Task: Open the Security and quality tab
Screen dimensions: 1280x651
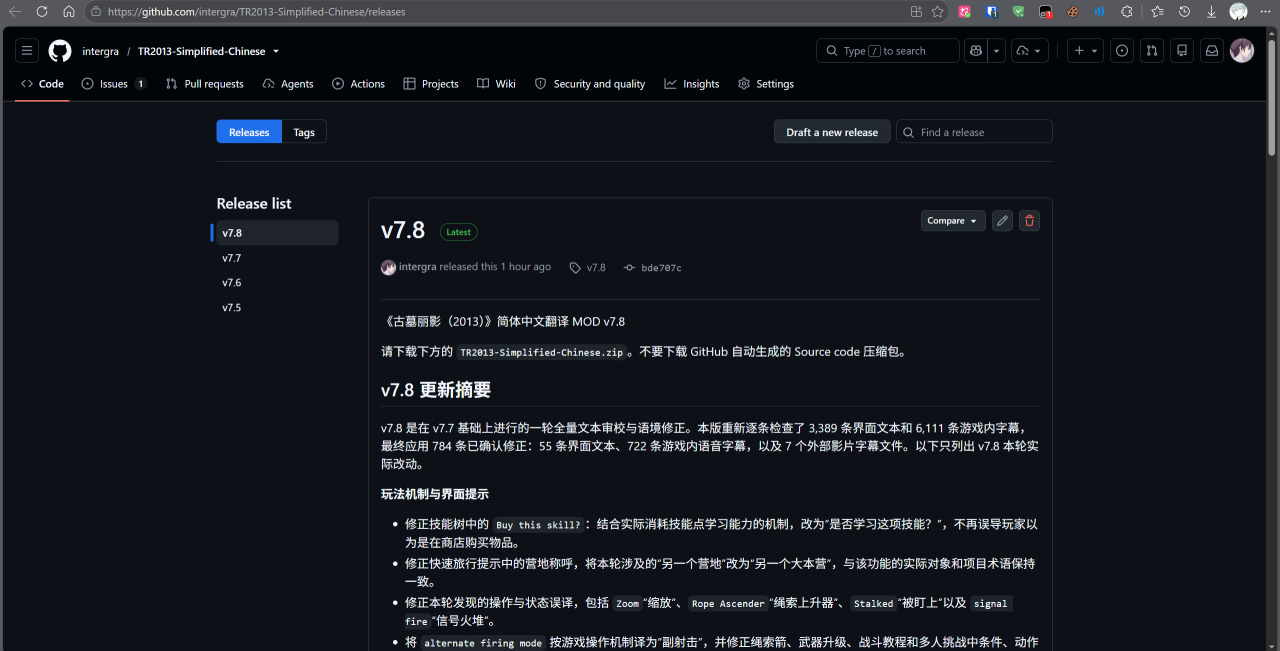Action: click(x=590, y=84)
